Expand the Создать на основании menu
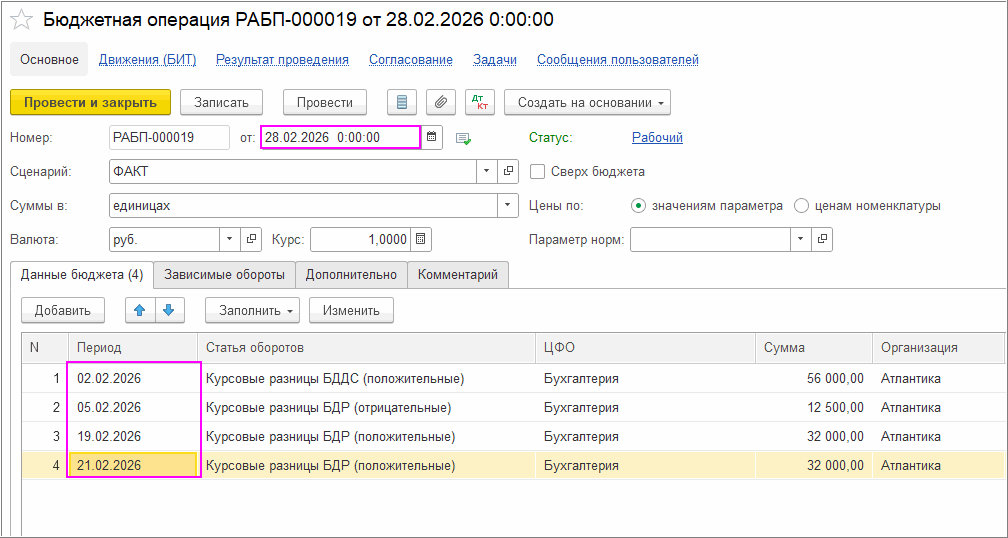1008x538 pixels. click(x=587, y=102)
